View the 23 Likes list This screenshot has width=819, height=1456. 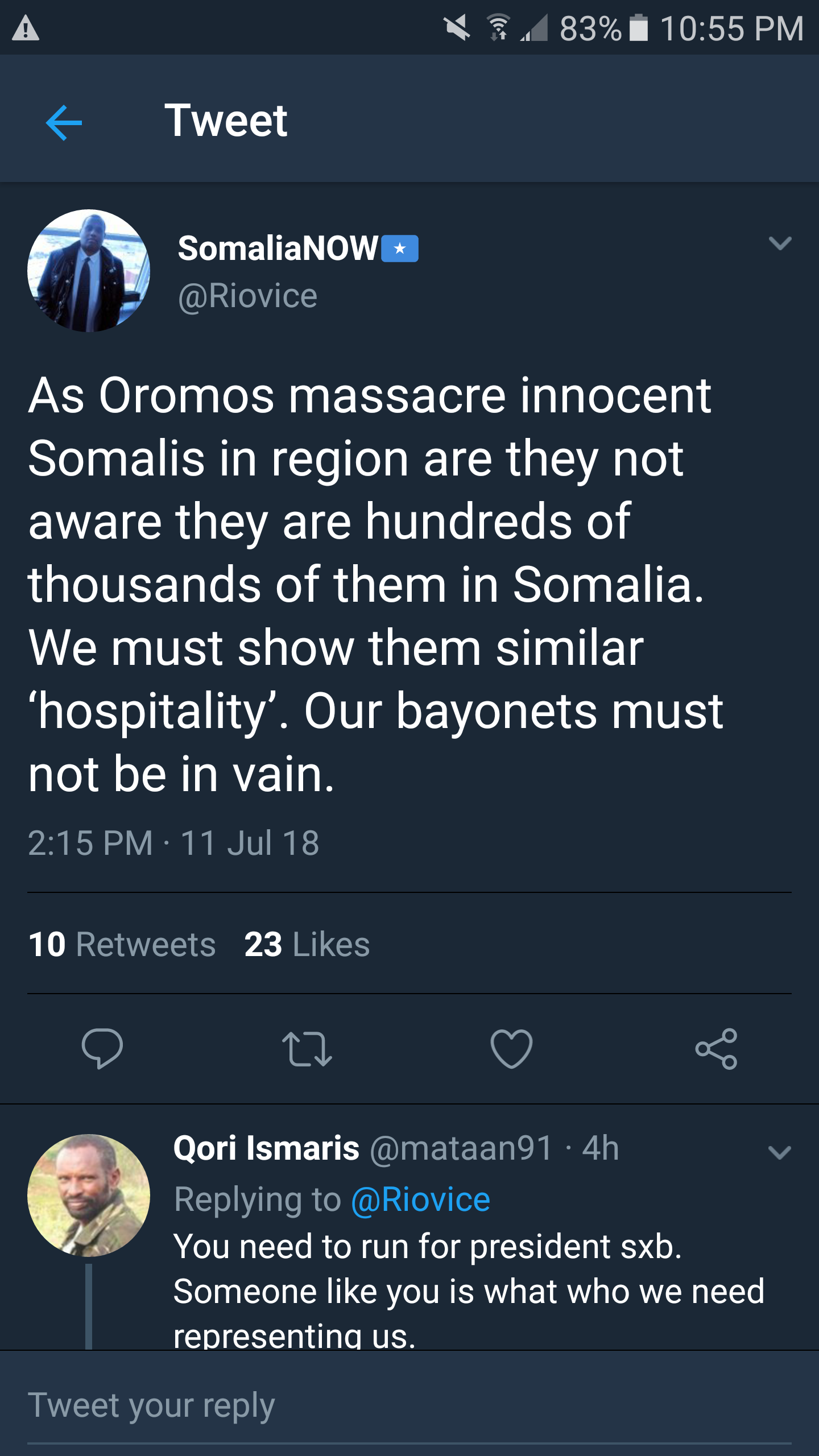point(307,944)
